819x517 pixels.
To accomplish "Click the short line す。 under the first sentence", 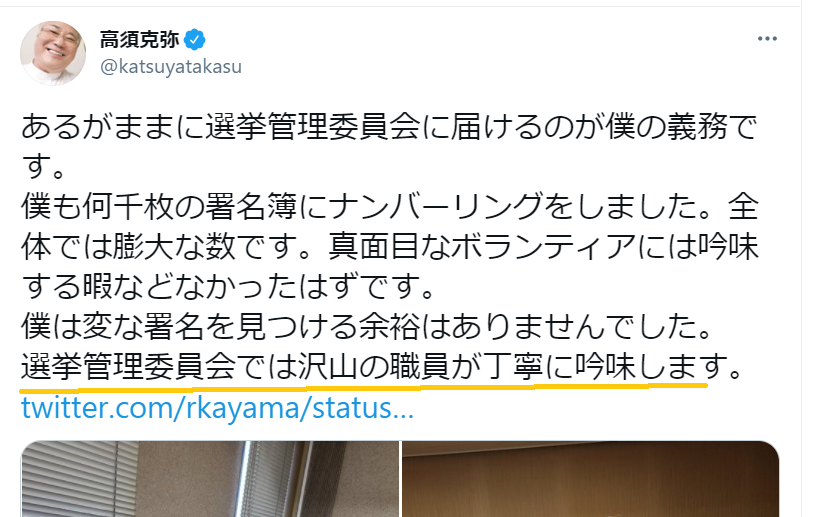I will coord(43,167).
